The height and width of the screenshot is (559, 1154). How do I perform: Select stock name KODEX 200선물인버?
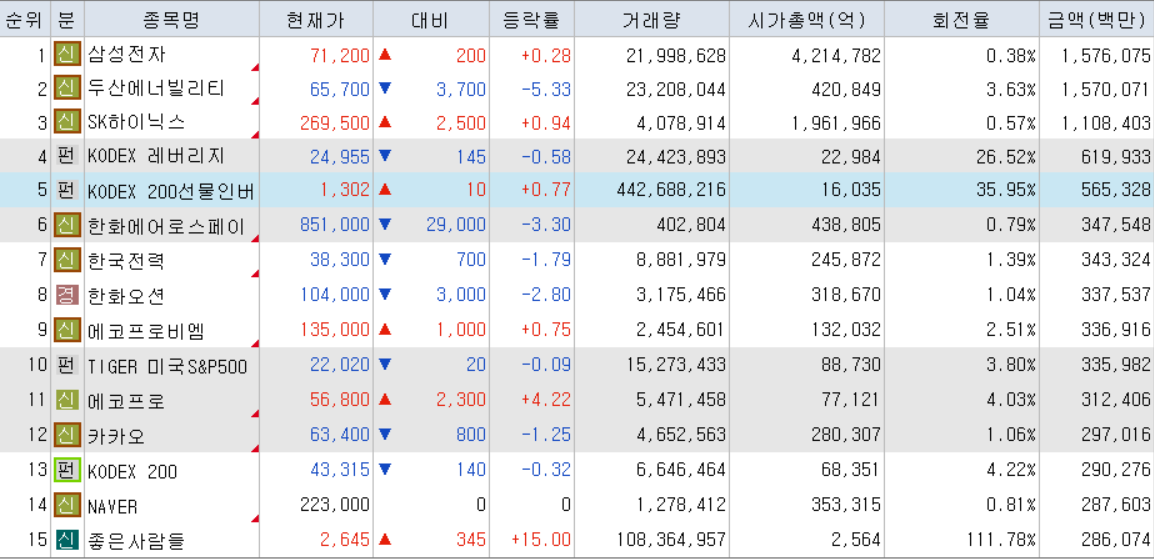pos(171,191)
